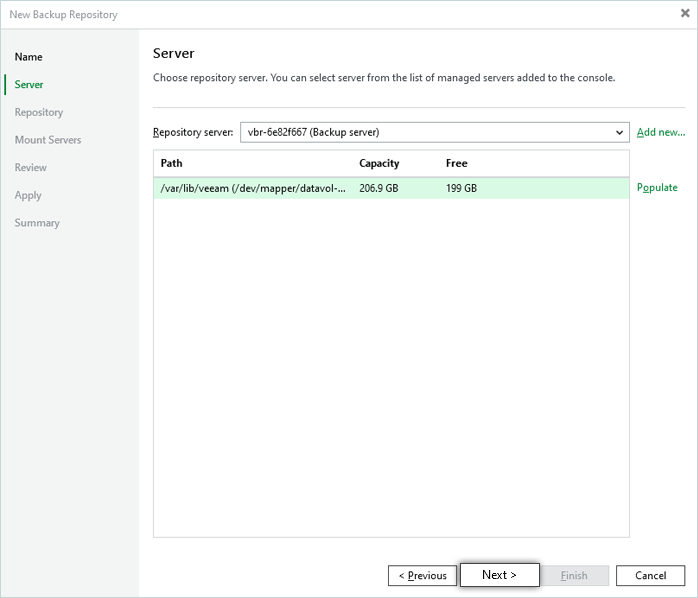Select the Server step in sidebar
This screenshot has height=598, width=698.
[29, 85]
